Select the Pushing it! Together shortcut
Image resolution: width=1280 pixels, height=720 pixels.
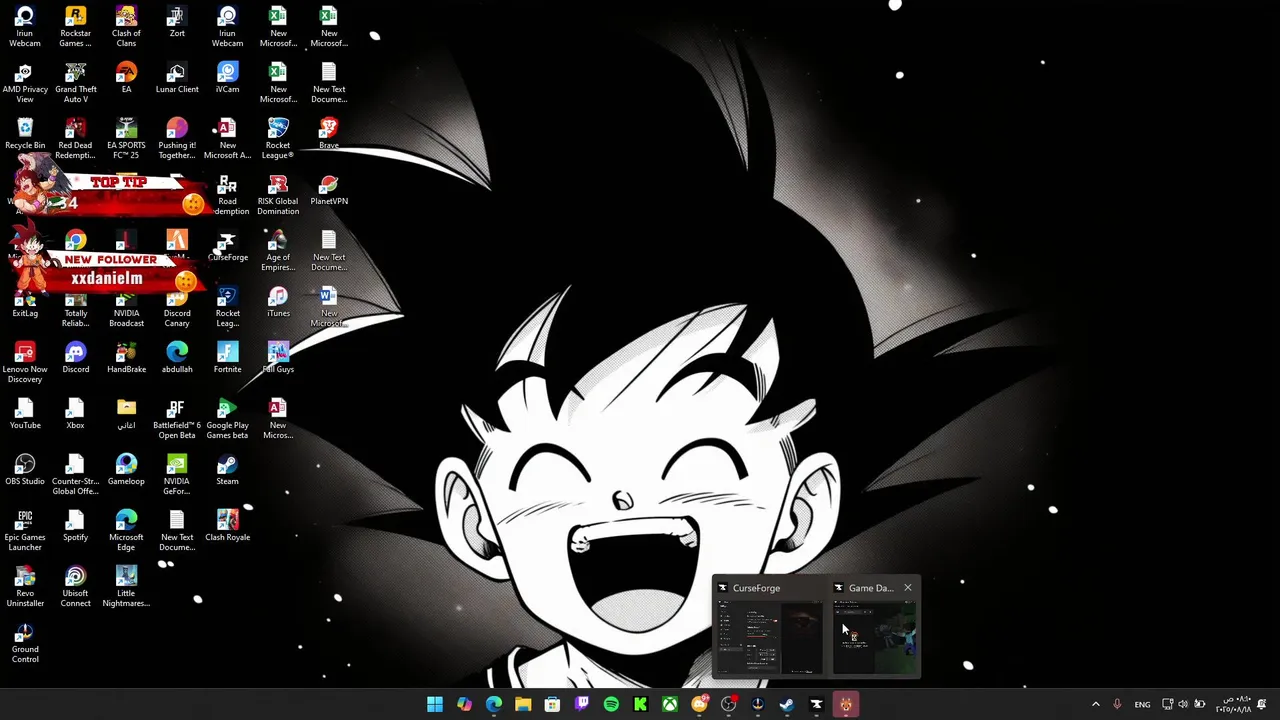(x=177, y=139)
